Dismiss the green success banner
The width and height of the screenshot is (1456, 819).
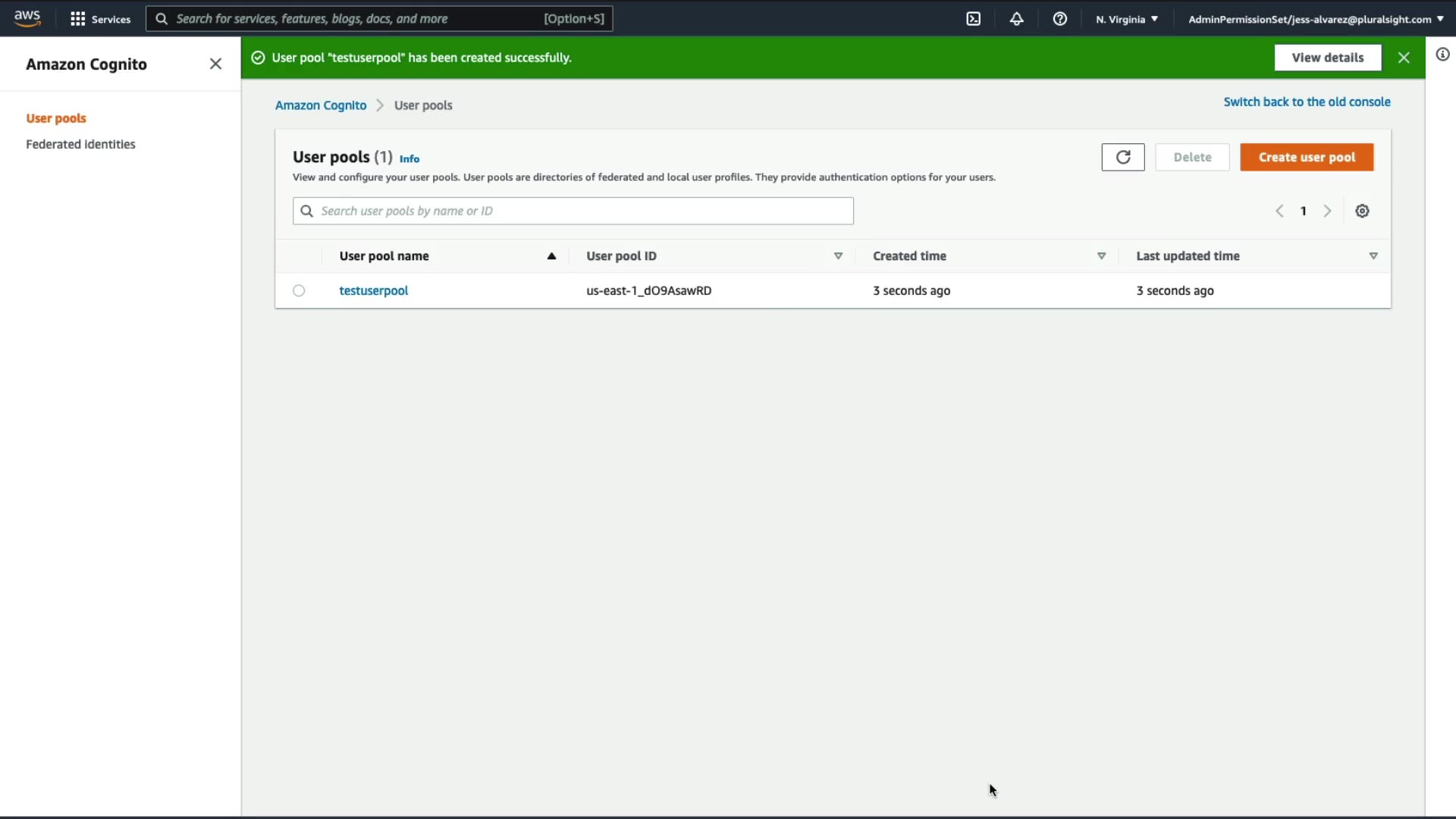tap(1404, 58)
